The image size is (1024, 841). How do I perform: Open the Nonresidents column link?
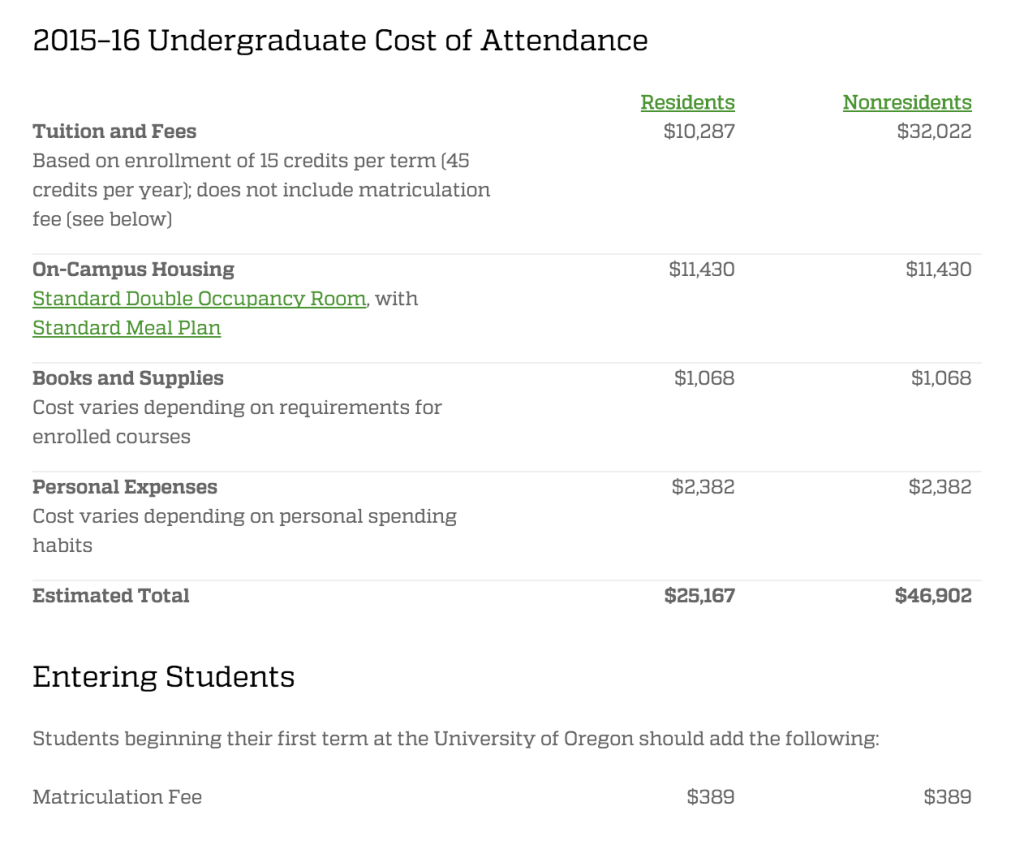point(906,103)
